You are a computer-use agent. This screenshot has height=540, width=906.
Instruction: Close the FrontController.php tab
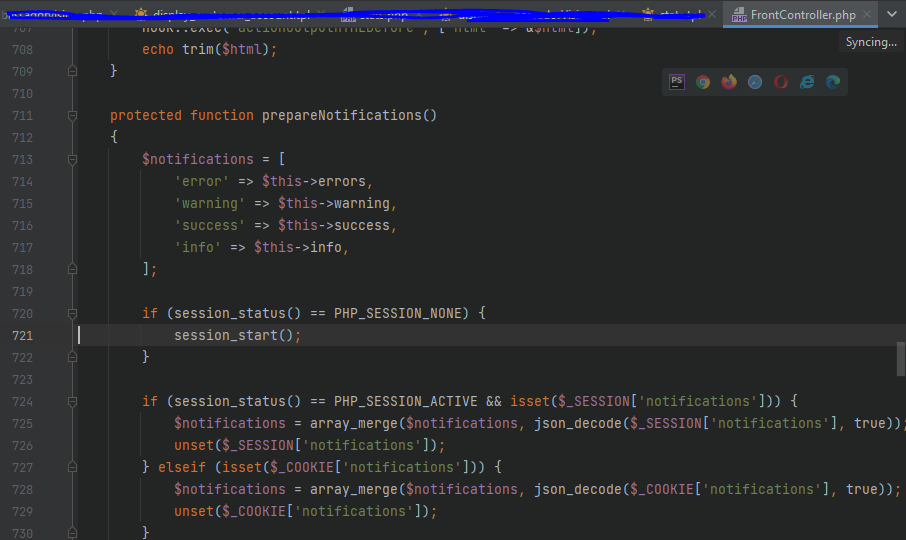pyautogui.click(x=867, y=14)
